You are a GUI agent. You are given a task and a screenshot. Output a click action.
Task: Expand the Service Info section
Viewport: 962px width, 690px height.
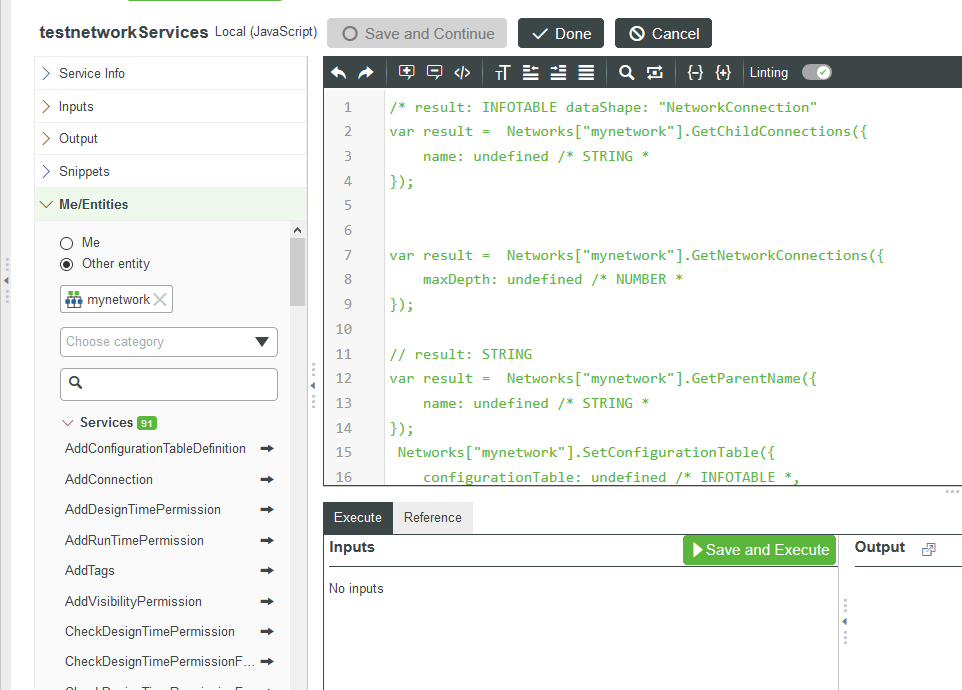(92, 74)
